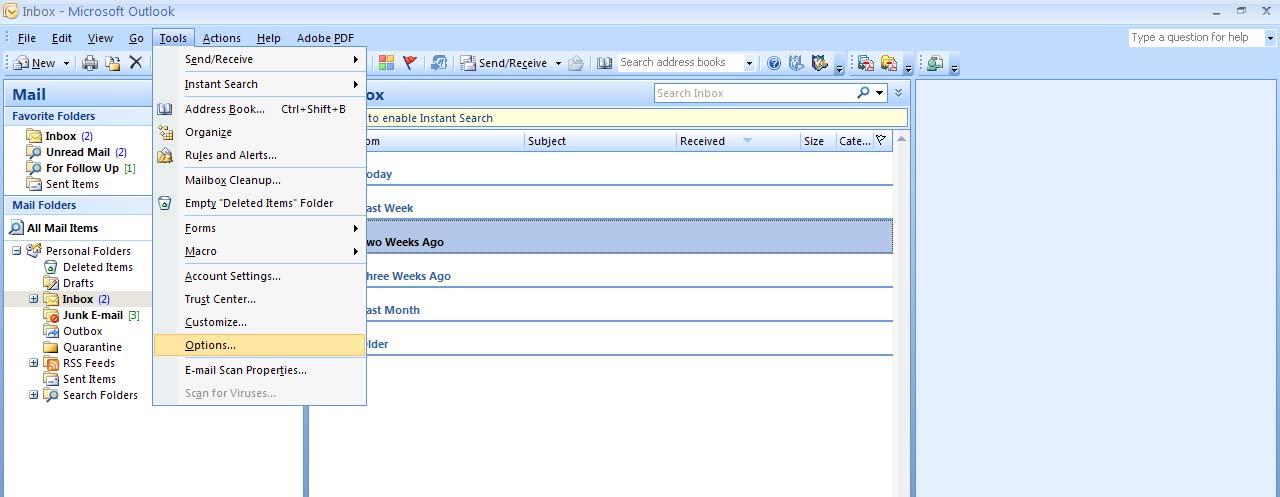
Task: Expand the Personal Folders tree node
Action: (17, 251)
